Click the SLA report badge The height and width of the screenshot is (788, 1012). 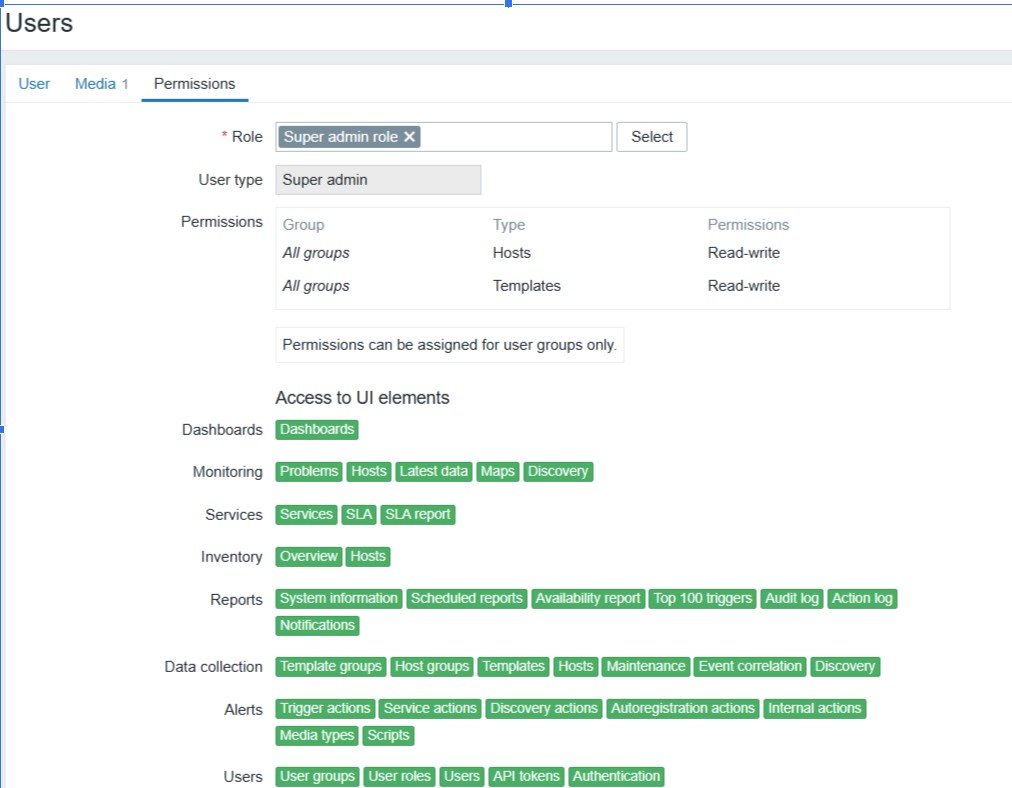click(418, 514)
